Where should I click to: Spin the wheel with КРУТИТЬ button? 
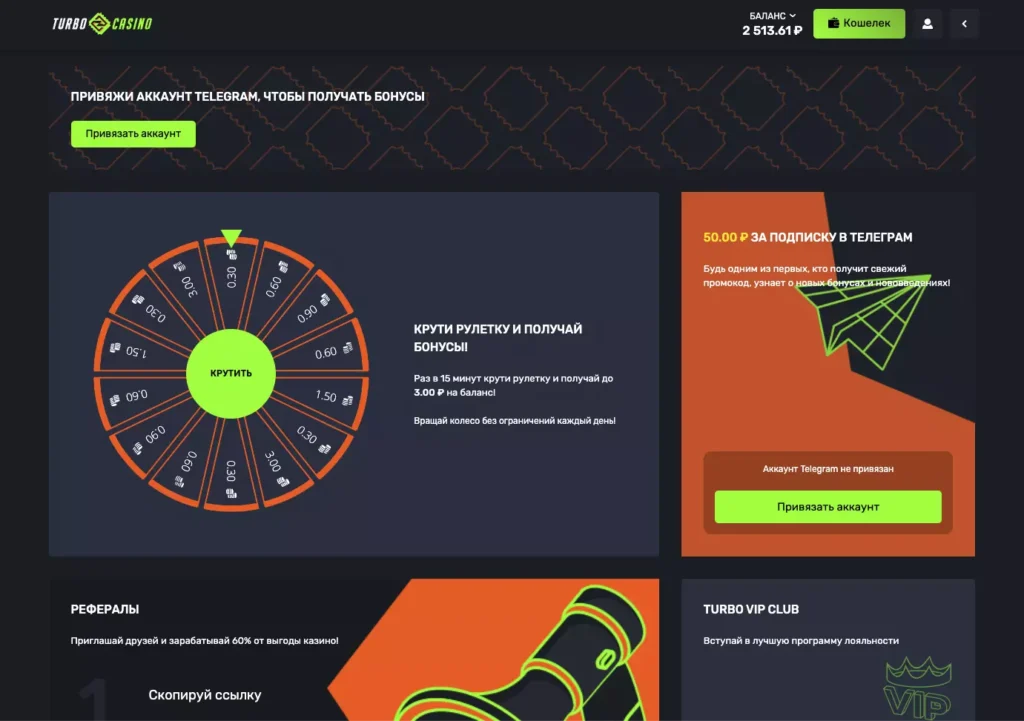(231, 373)
